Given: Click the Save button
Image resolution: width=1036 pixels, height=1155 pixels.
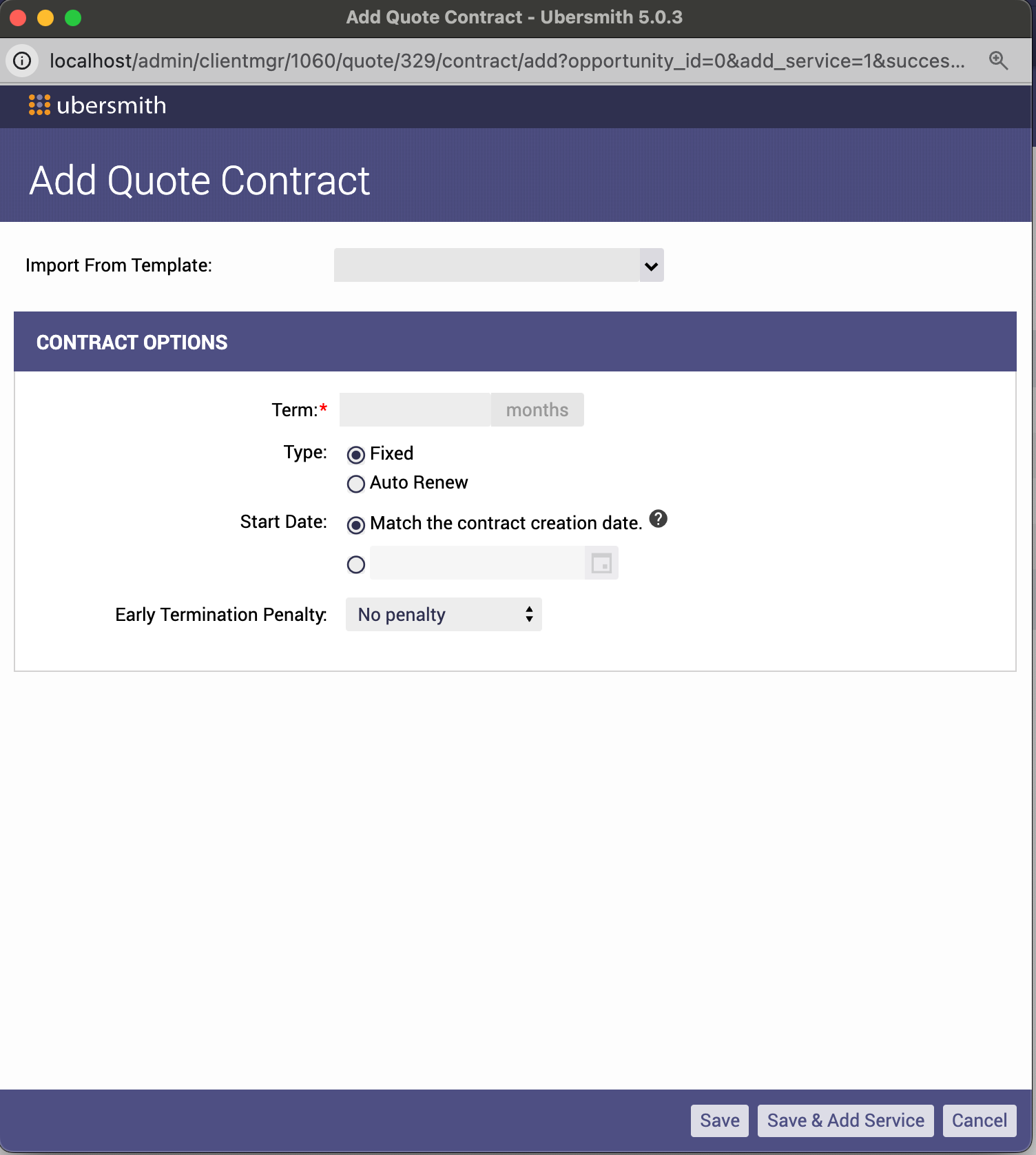Looking at the screenshot, I should [719, 1121].
